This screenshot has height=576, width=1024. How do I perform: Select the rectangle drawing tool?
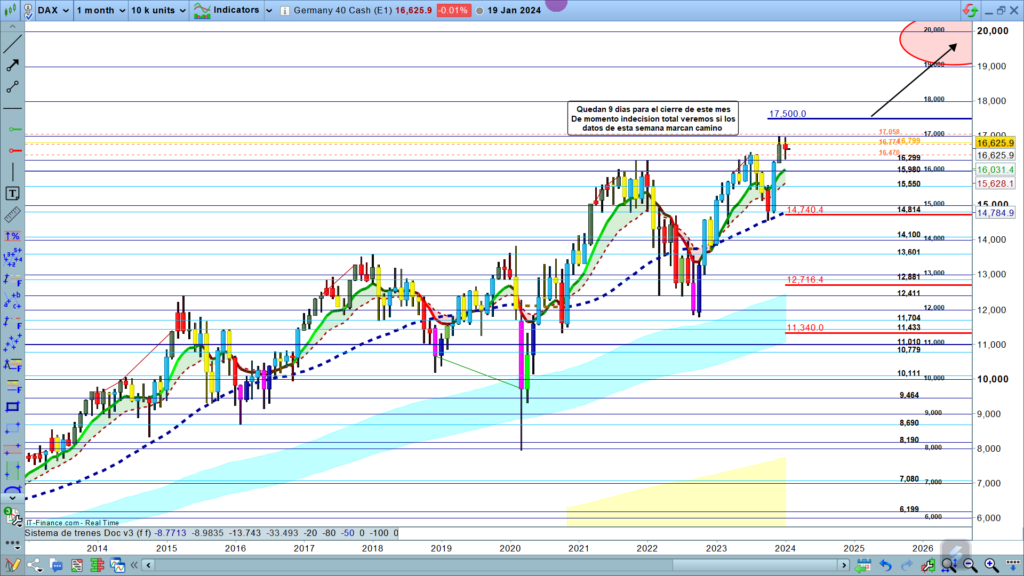click(12, 407)
